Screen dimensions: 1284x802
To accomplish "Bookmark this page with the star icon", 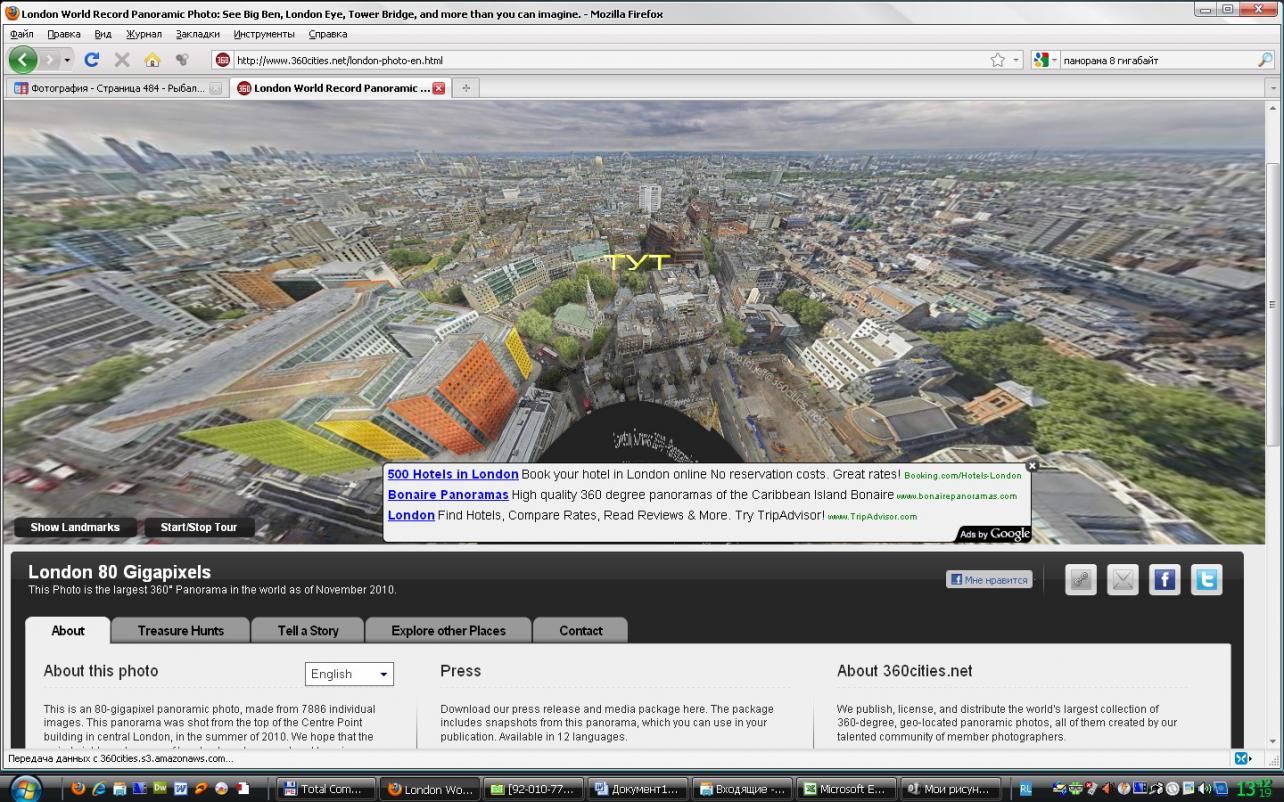I will point(997,60).
